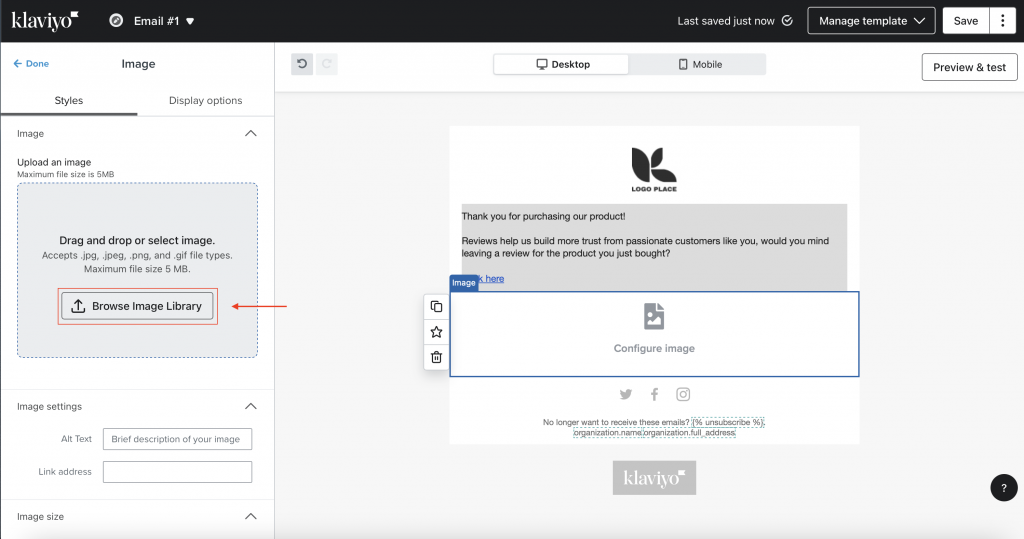This screenshot has width=1024, height=539.
Task: Collapse the Image settings section
Action: click(x=251, y=406)
